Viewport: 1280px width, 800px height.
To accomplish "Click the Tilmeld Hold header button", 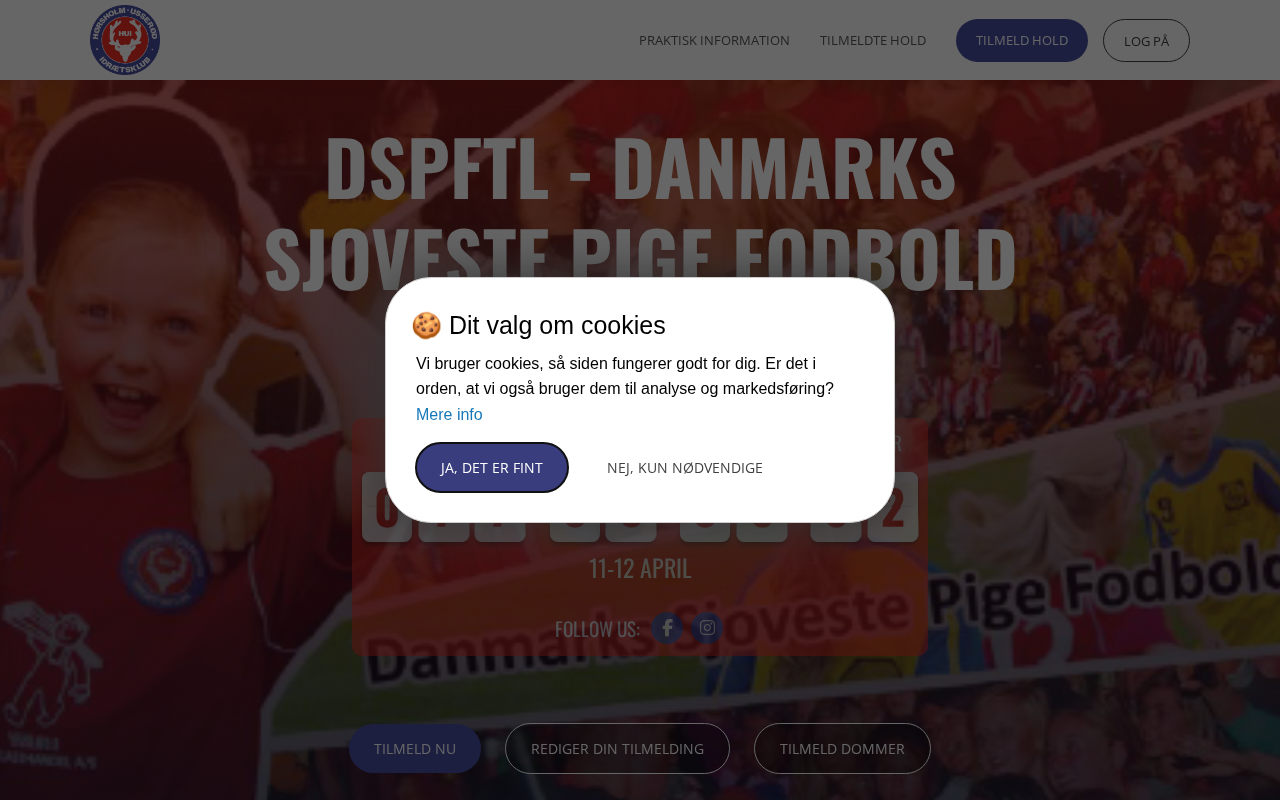I will click(1022, 40).
